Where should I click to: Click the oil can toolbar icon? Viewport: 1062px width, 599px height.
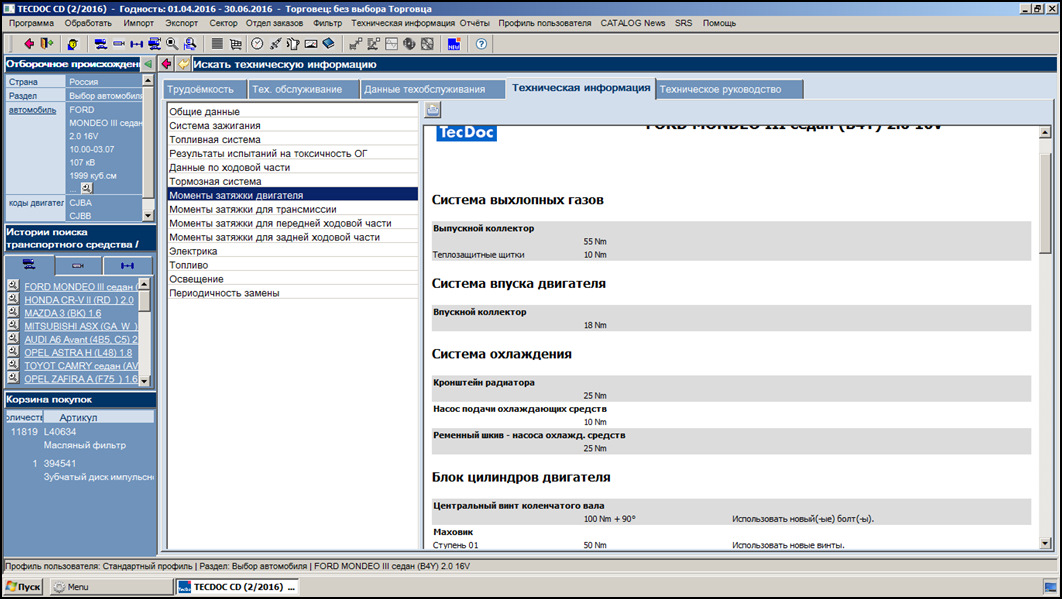click(x=293, y=44)
